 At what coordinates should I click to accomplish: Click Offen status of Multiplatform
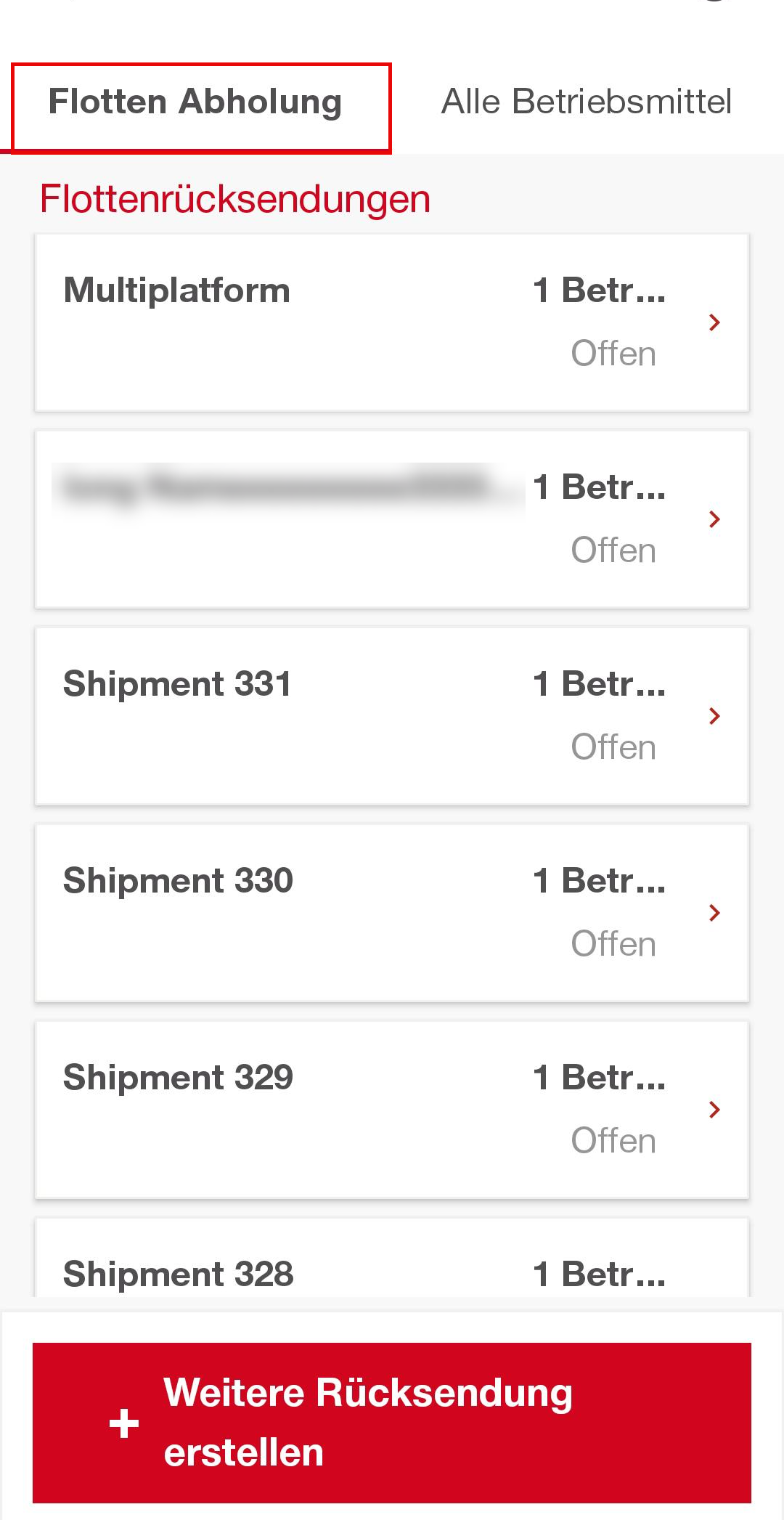[613, 354]
